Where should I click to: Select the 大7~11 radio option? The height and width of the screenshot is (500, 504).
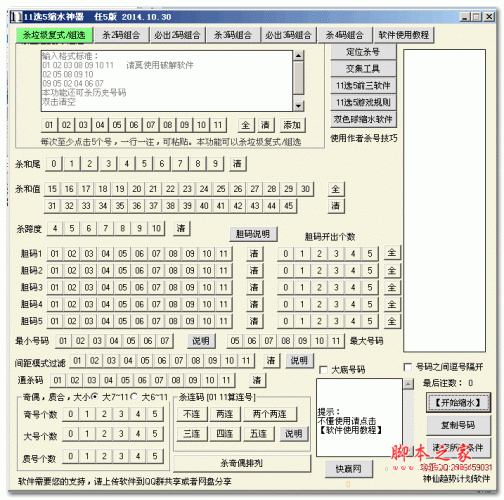click(x=95, y=397)
